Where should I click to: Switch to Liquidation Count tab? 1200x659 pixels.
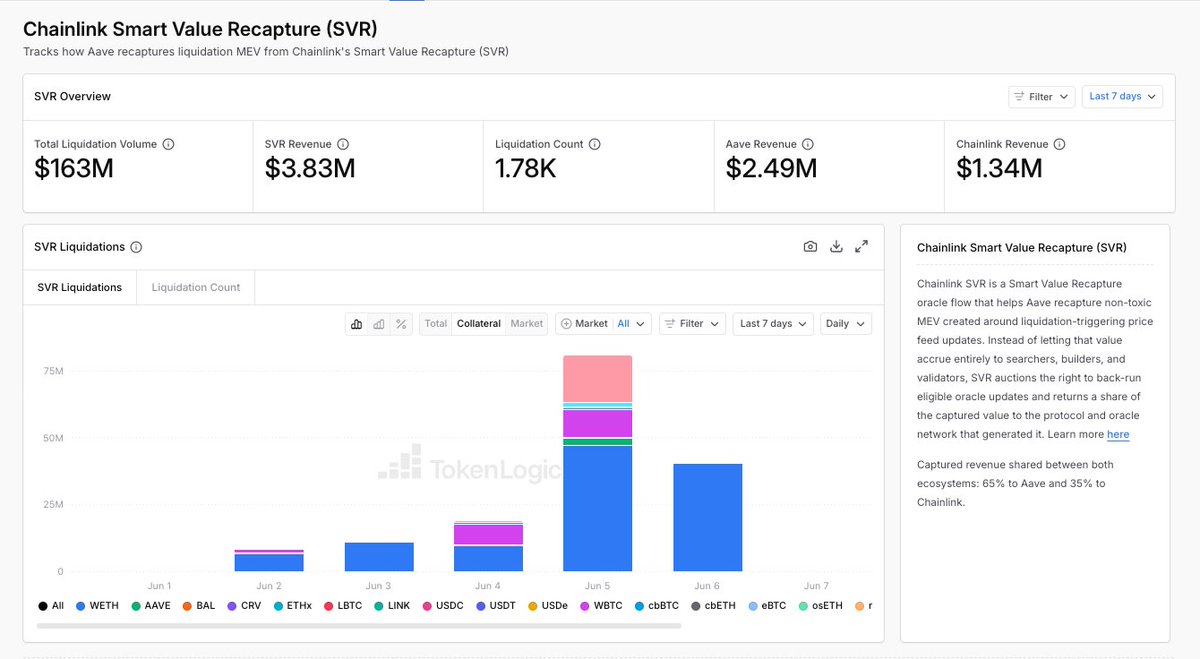pos(196,287)
